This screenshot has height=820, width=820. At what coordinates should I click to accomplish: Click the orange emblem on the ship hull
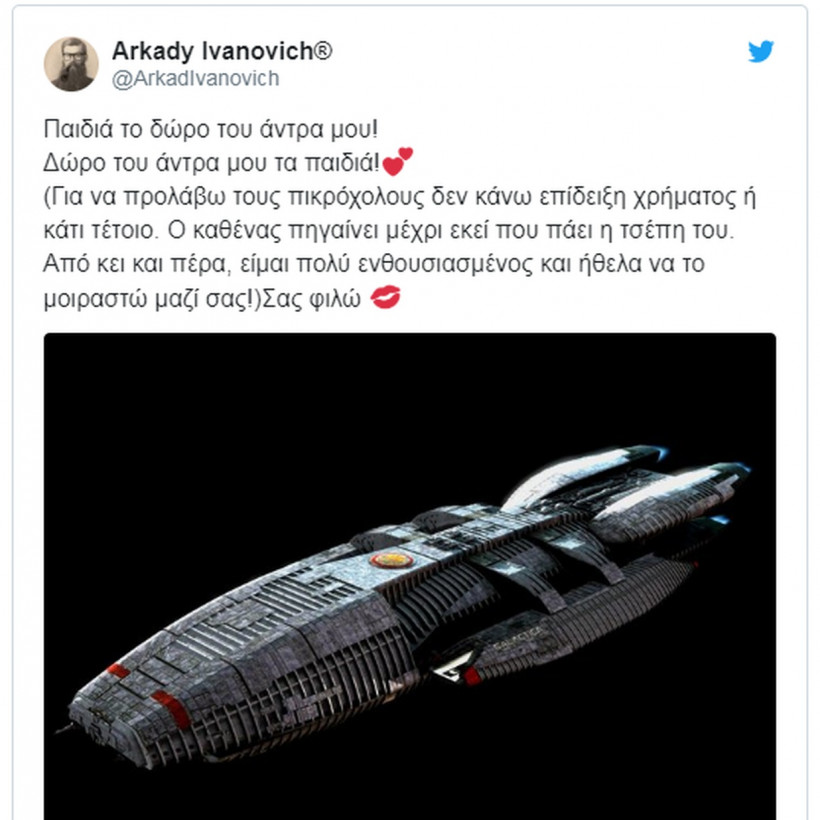tap(392, 560)
